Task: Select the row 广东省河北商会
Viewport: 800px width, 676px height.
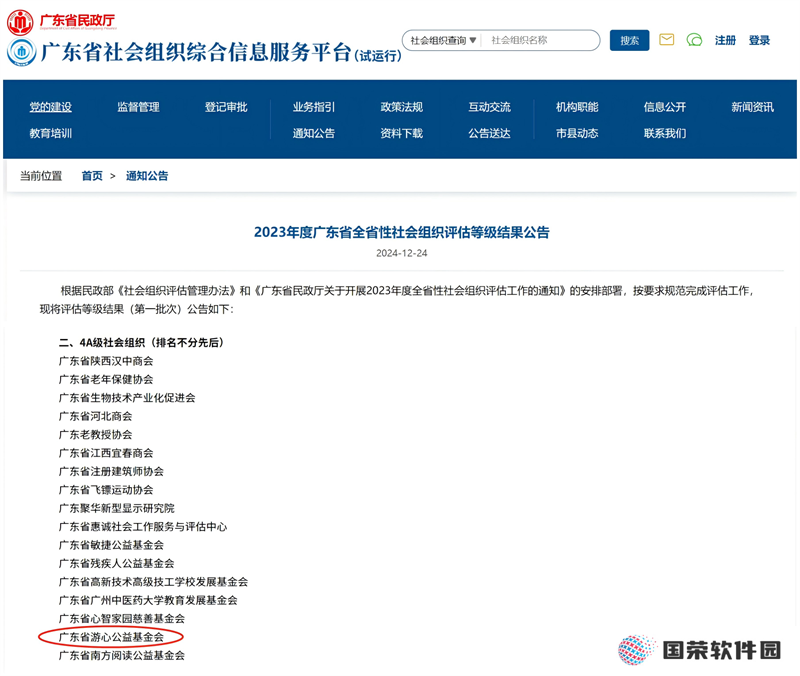Action: click(x=95, y=416)
